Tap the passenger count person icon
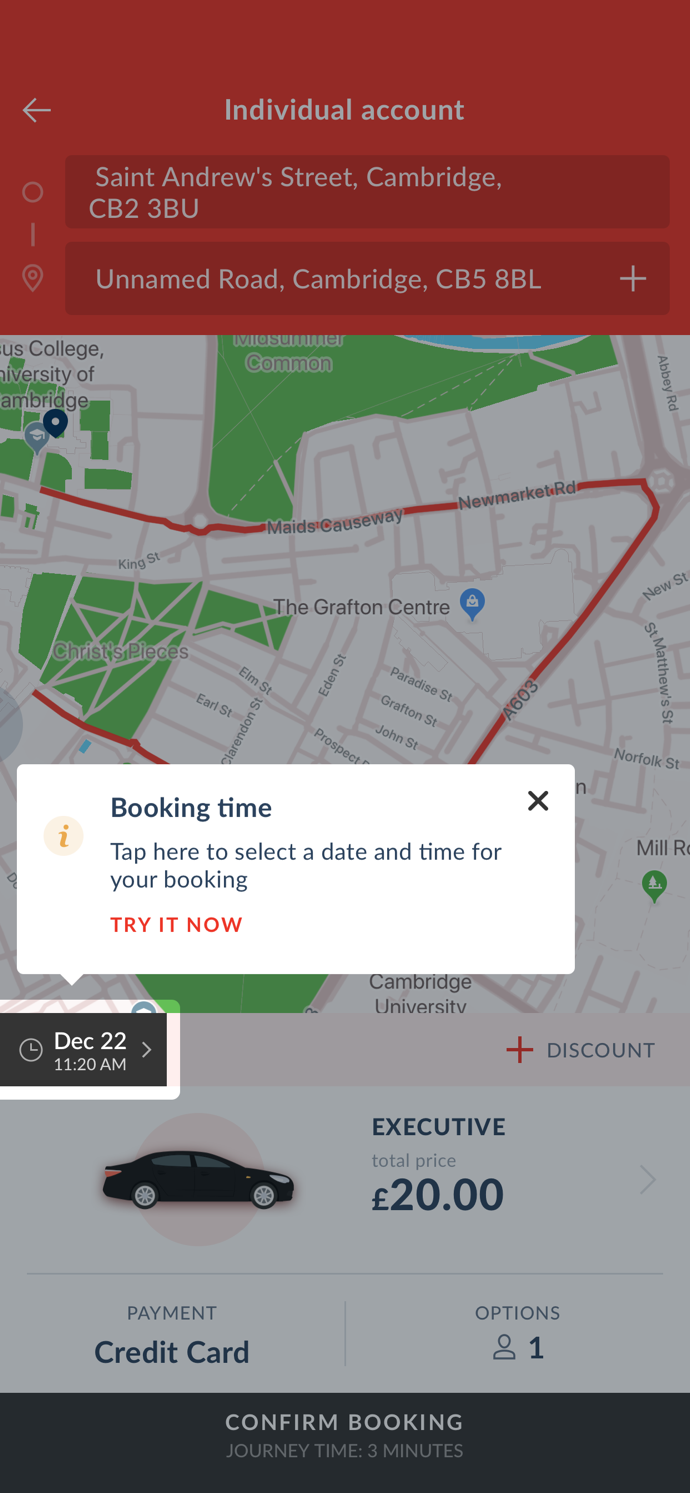Image resolution: width=690 pixels, height=1493 pixels. coord(505,1348)
